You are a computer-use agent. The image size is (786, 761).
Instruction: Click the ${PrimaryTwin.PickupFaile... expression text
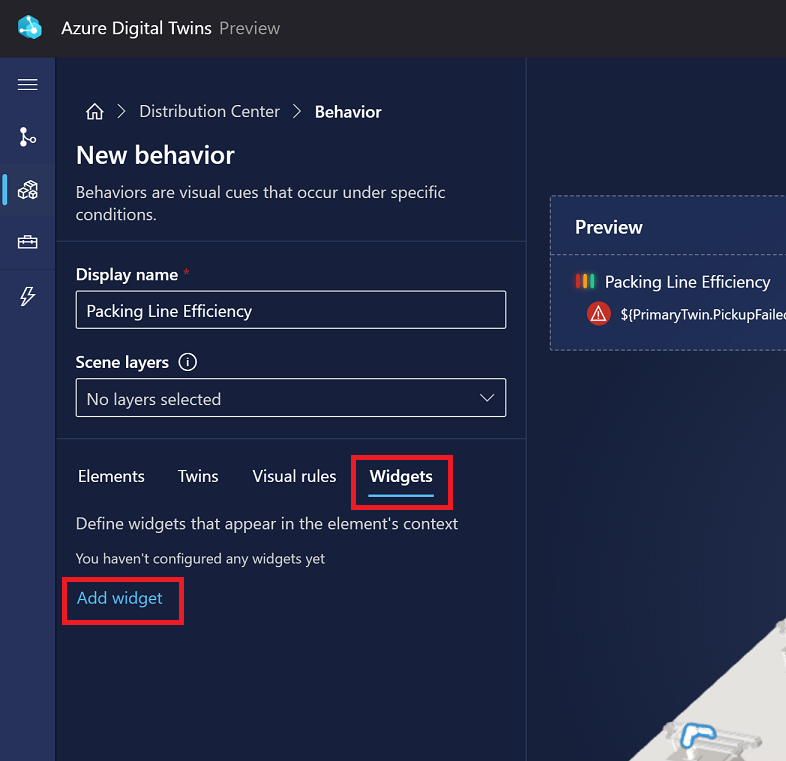click(x=703, y=315)
